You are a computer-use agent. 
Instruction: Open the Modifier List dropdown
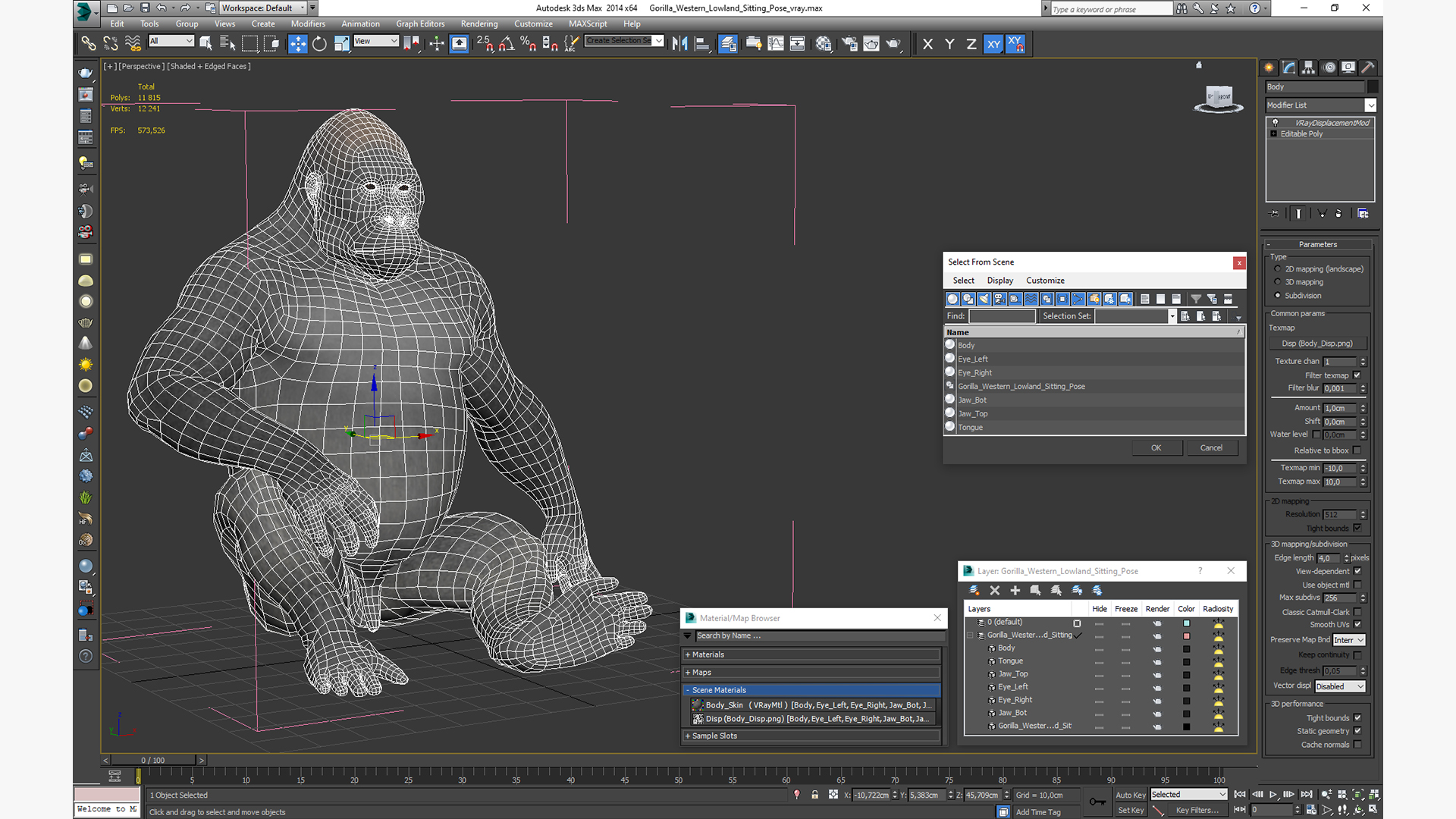pos(1371,105)
